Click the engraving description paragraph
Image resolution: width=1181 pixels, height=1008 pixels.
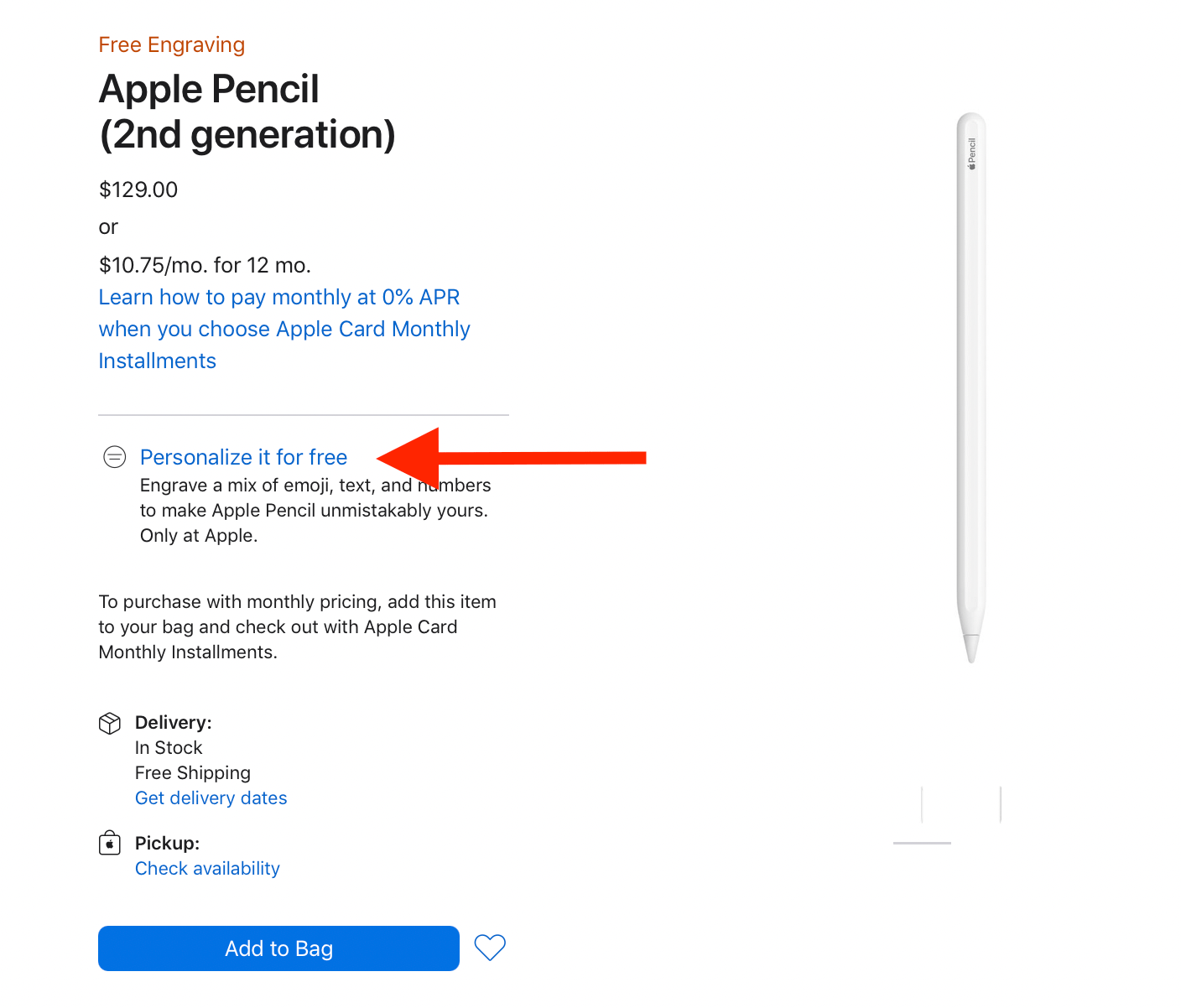[315, 510]
